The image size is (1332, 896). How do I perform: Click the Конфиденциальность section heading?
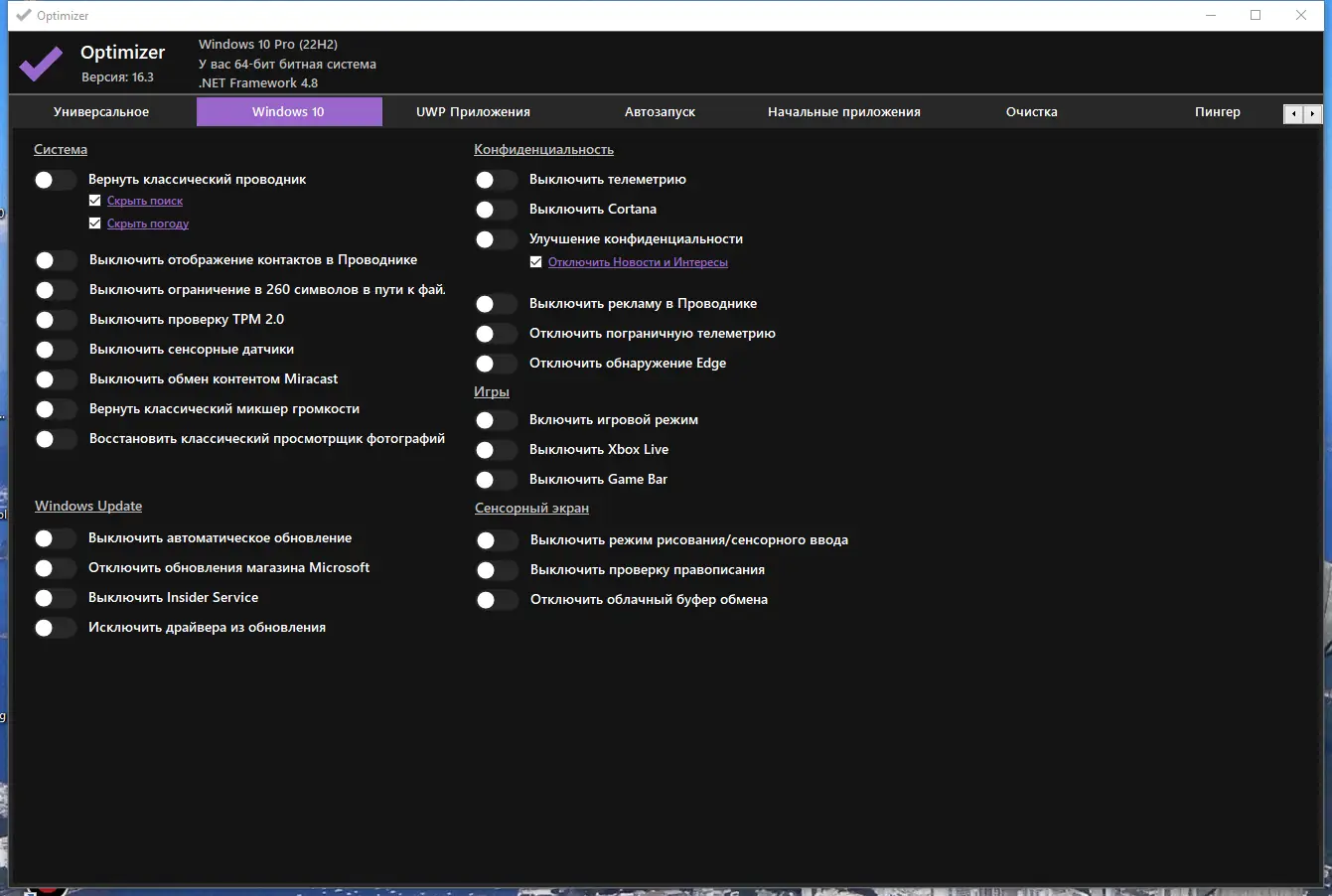[543, 150]
